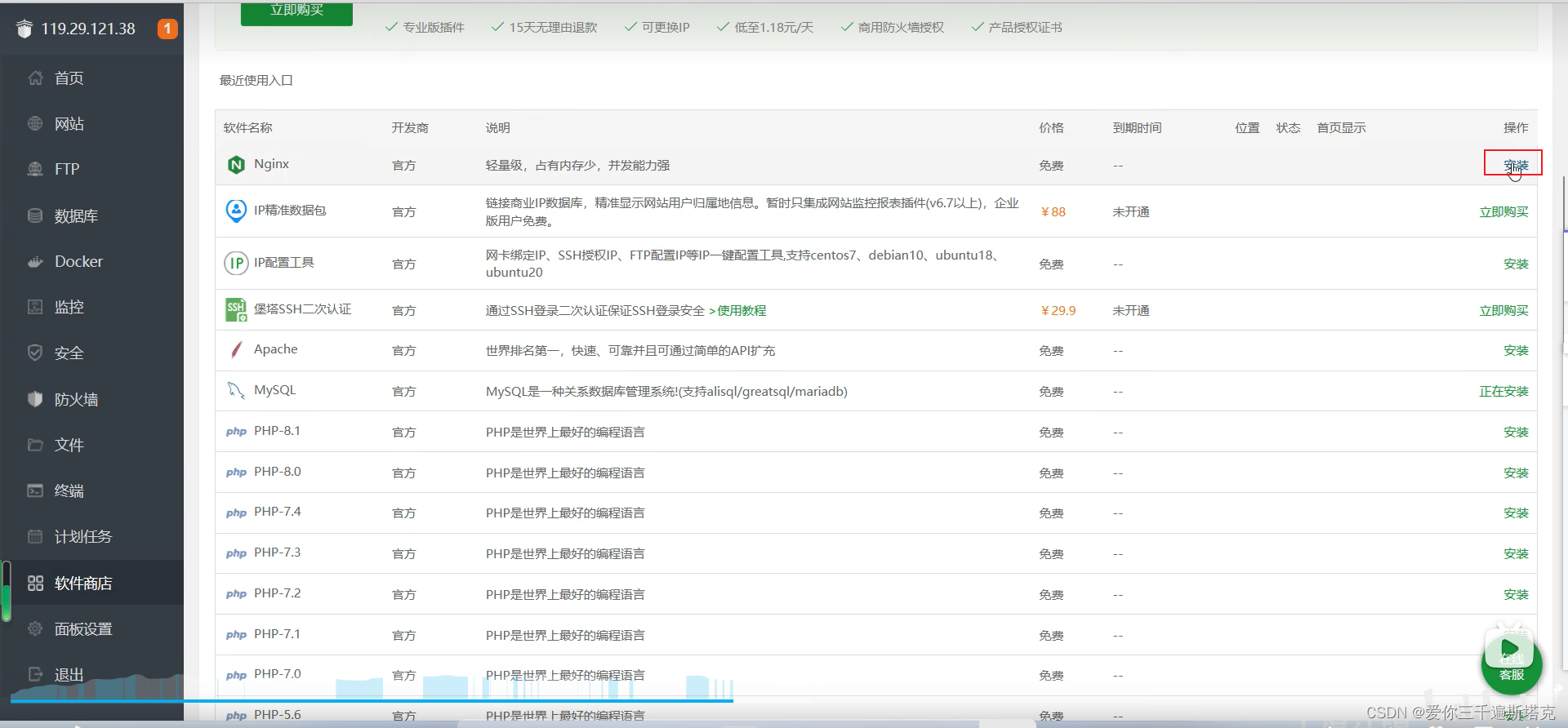Open the 首页 home icon in sidebar

coord(35,78)
